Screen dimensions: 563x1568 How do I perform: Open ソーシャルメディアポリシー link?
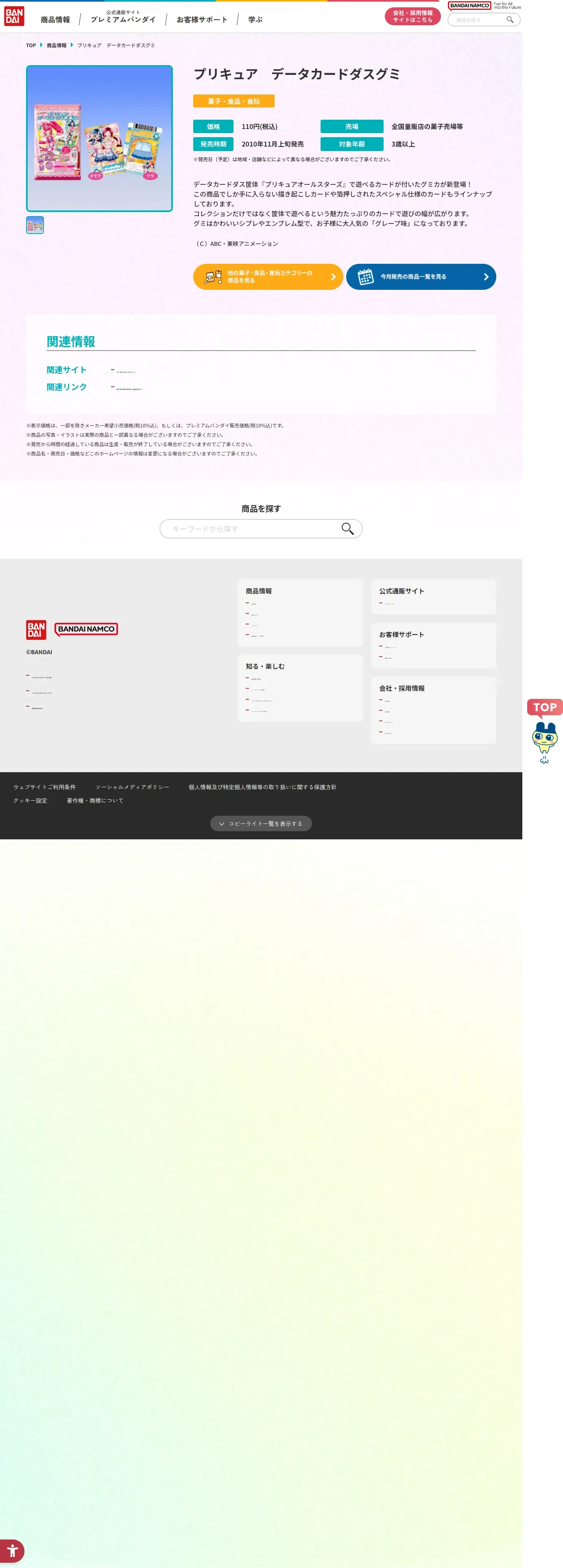tap(133, 787)
